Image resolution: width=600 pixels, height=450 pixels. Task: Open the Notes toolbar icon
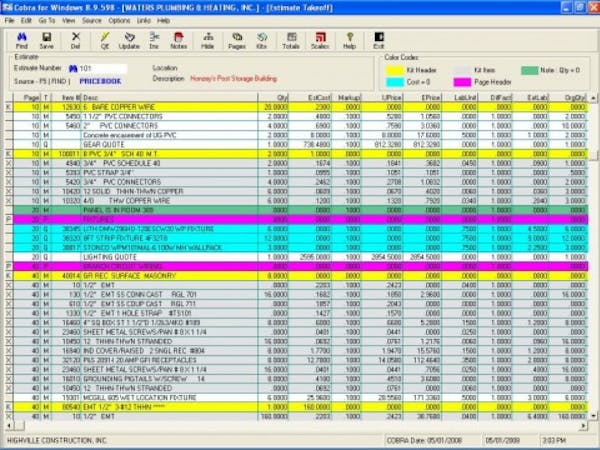pyautogui.click(x=179, y=40)
